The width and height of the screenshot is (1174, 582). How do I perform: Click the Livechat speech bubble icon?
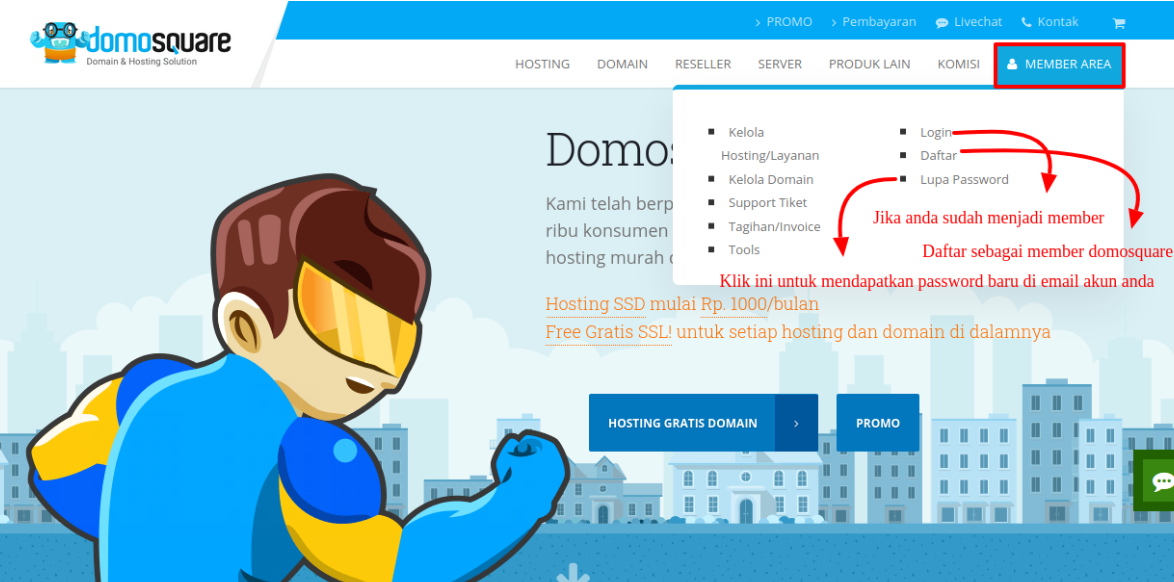[942, 23]
